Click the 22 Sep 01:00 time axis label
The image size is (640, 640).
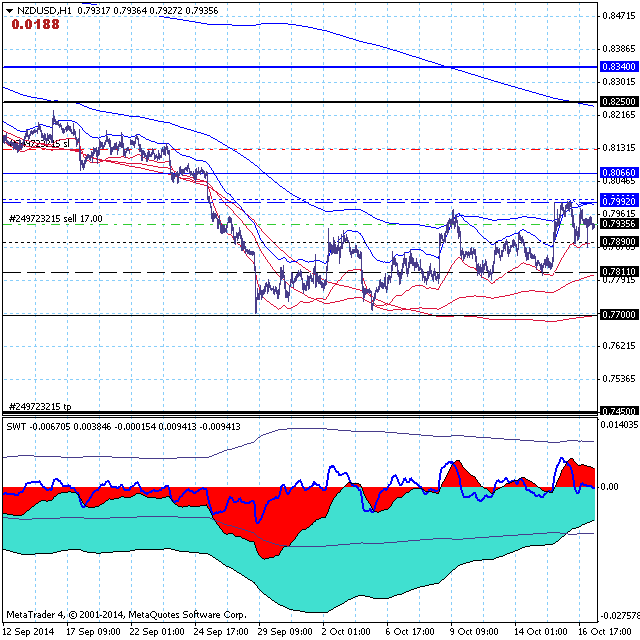(157, 632)
